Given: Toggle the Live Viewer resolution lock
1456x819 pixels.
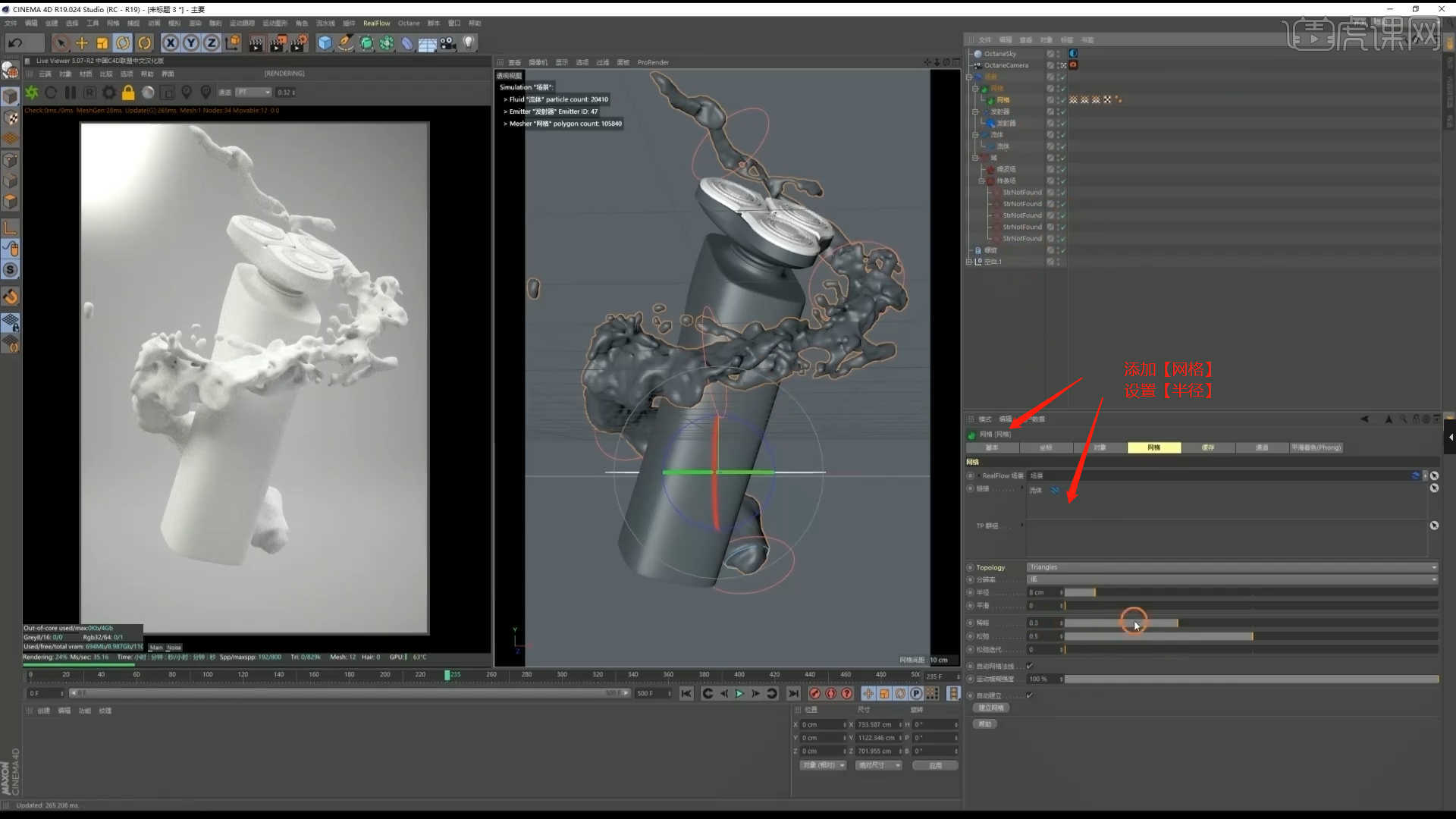Looking at the screenshot, I should click(x=128, y=93).
